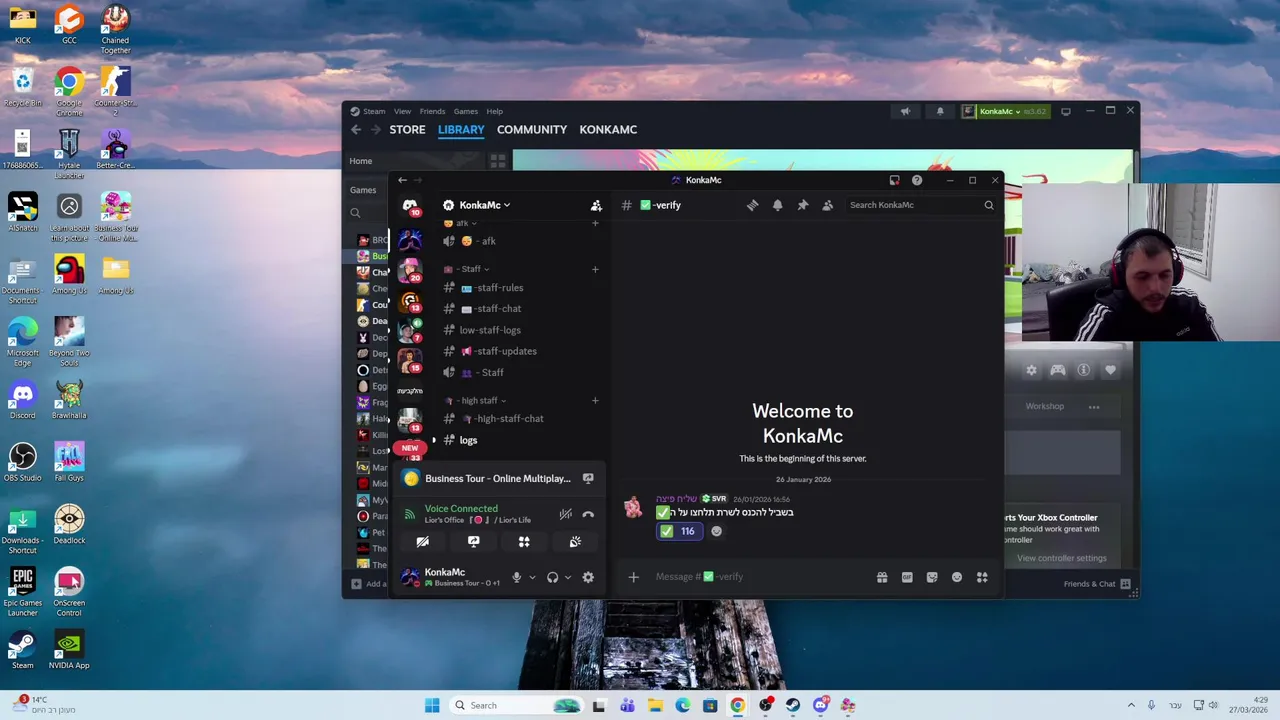
Task: Open Discord direct messages home icon
Action: pos(410,205)
